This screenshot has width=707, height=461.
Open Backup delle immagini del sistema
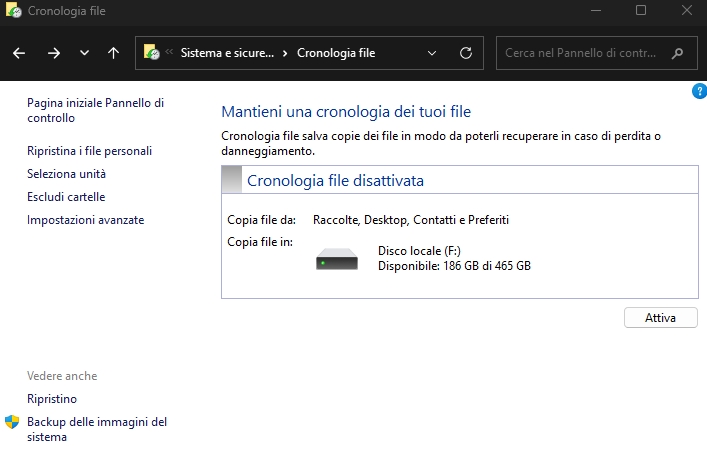coord(97,429)
